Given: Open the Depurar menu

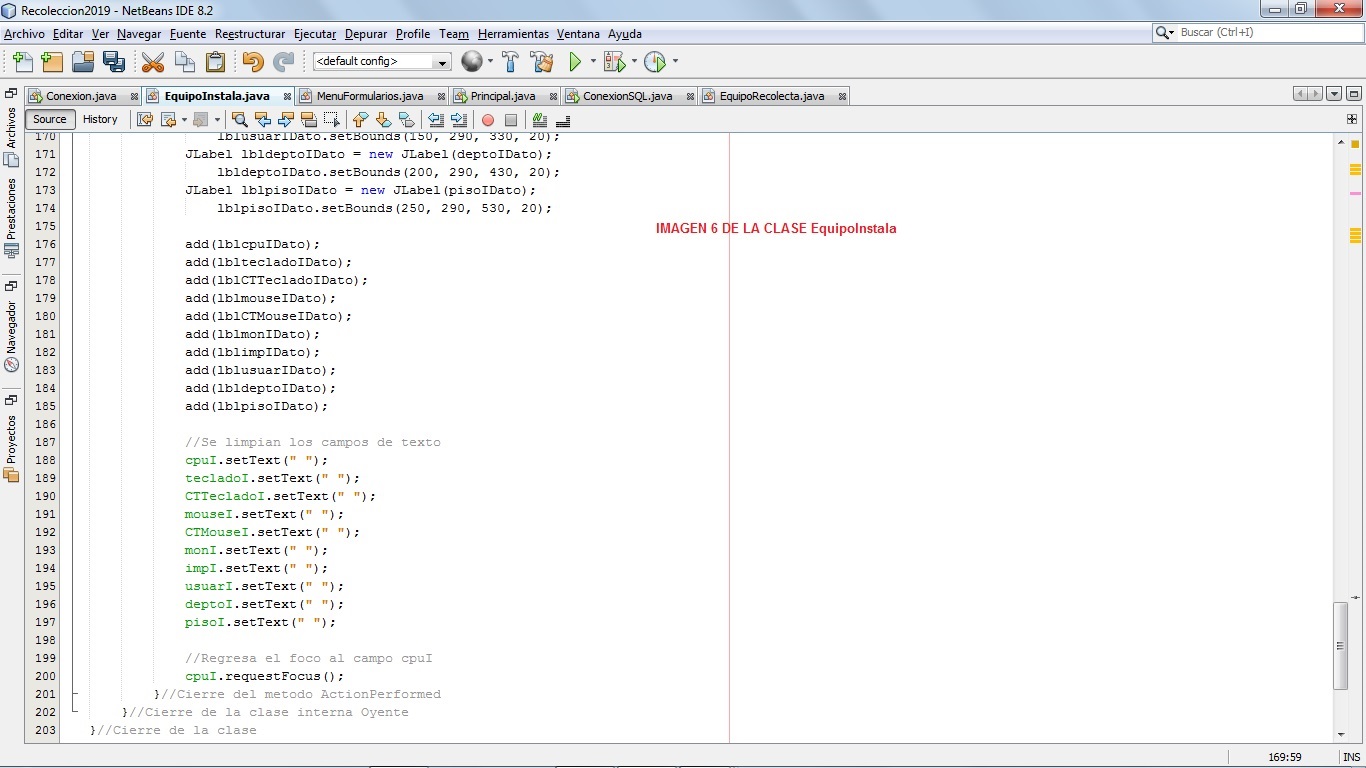Looking at the screenshot, I should (366, 34).
